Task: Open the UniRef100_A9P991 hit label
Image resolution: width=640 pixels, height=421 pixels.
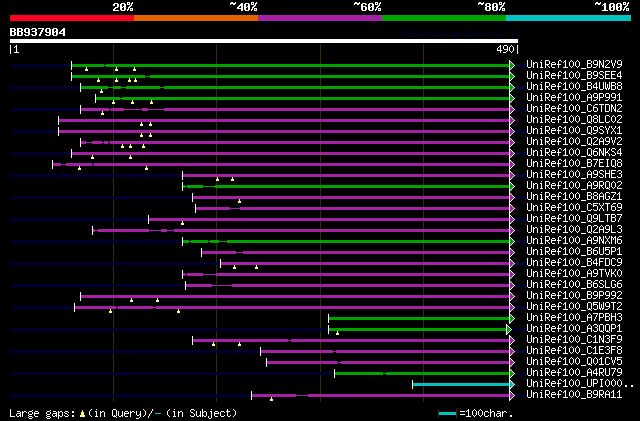Action: click(574, 97)
